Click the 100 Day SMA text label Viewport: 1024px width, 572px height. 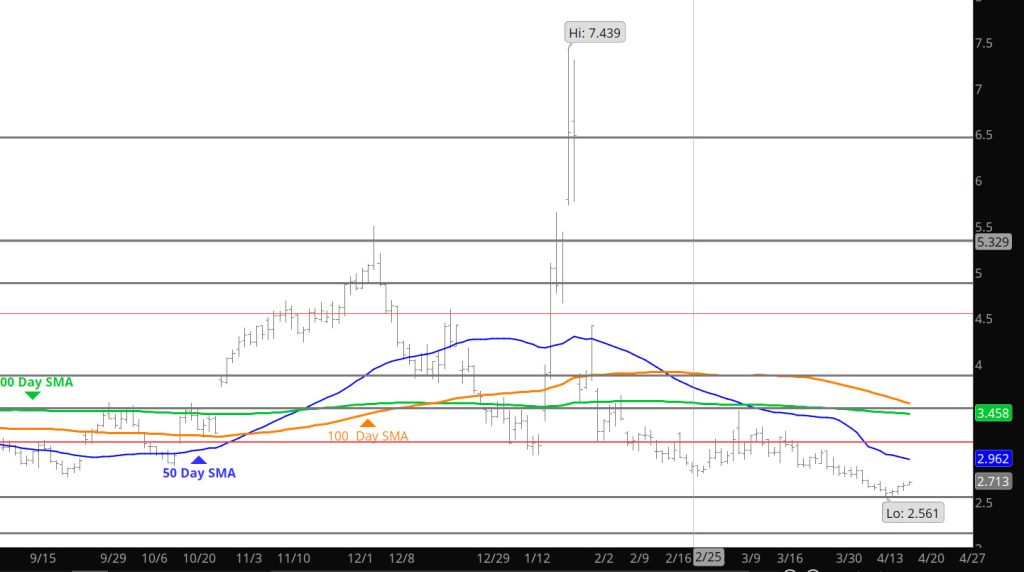pos(368,436)
